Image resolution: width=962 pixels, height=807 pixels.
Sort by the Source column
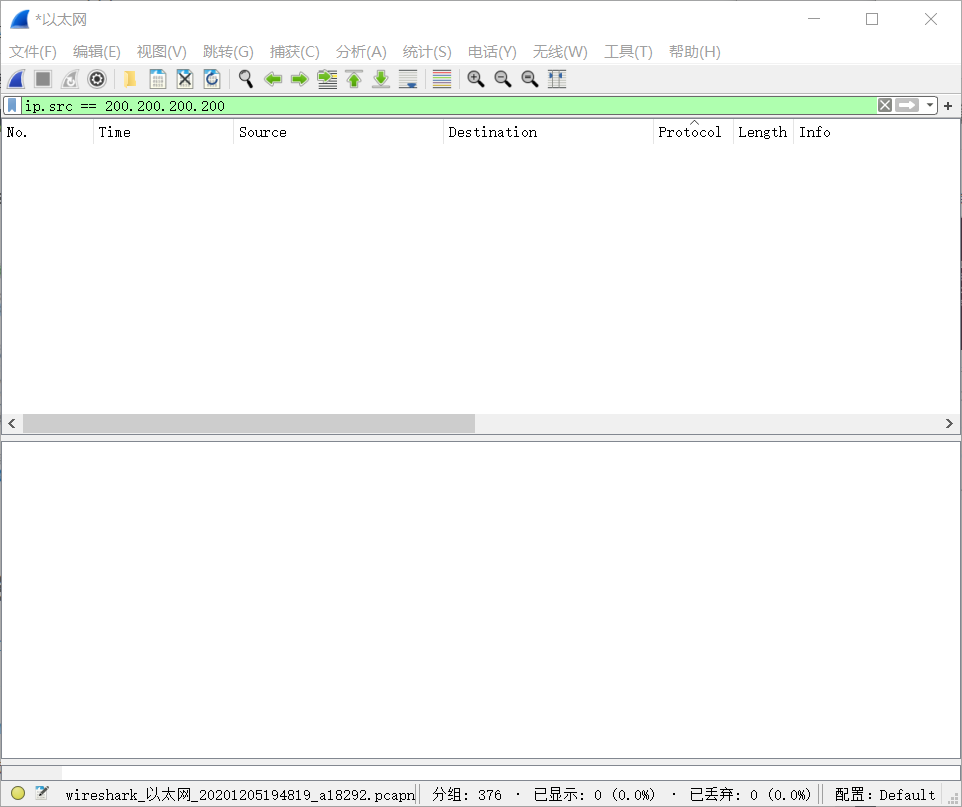338,132
